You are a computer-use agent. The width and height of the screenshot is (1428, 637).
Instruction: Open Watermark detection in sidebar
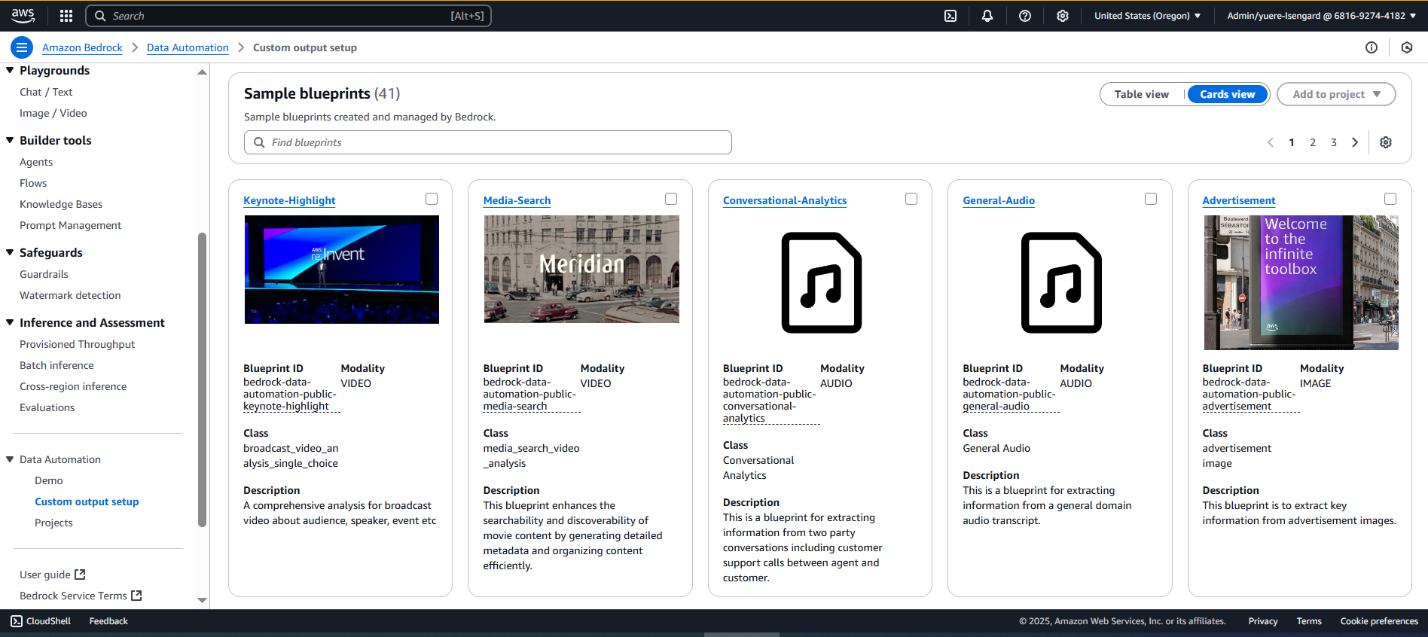tap(70, 295)
